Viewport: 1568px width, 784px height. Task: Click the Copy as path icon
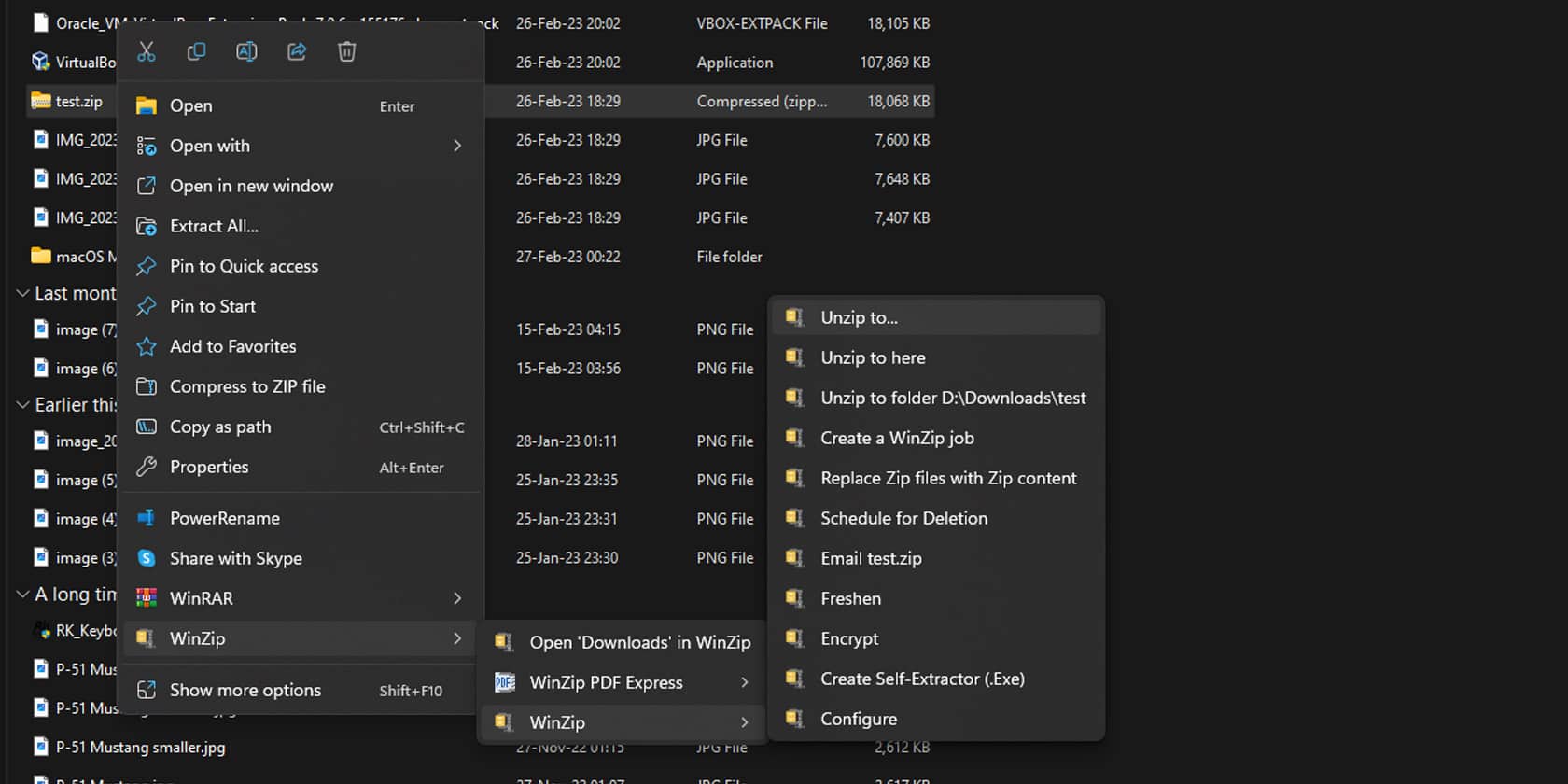(147, 427)
